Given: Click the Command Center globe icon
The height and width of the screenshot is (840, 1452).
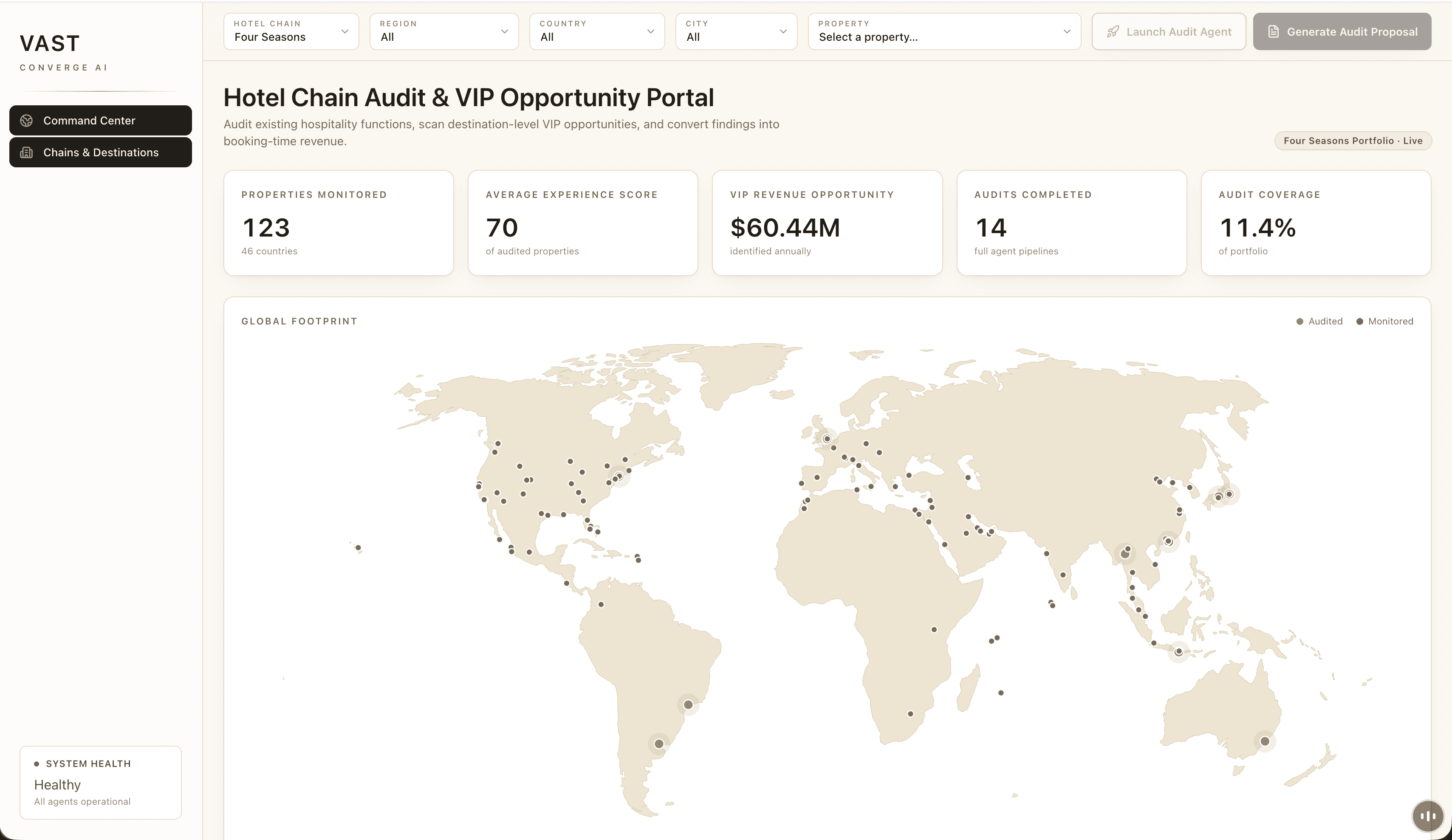Looking at the screenshot, I should (26, 121).
